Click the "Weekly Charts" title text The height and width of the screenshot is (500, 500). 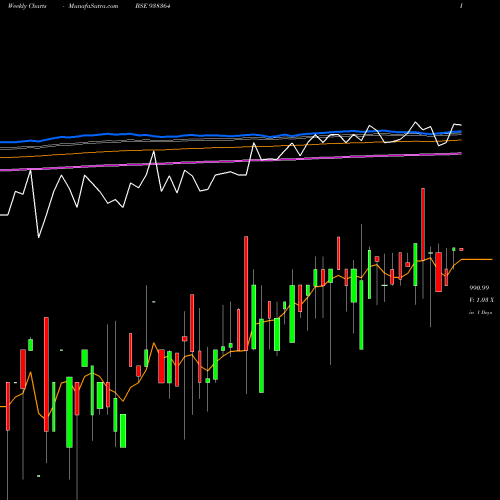[x=27, y=6]
